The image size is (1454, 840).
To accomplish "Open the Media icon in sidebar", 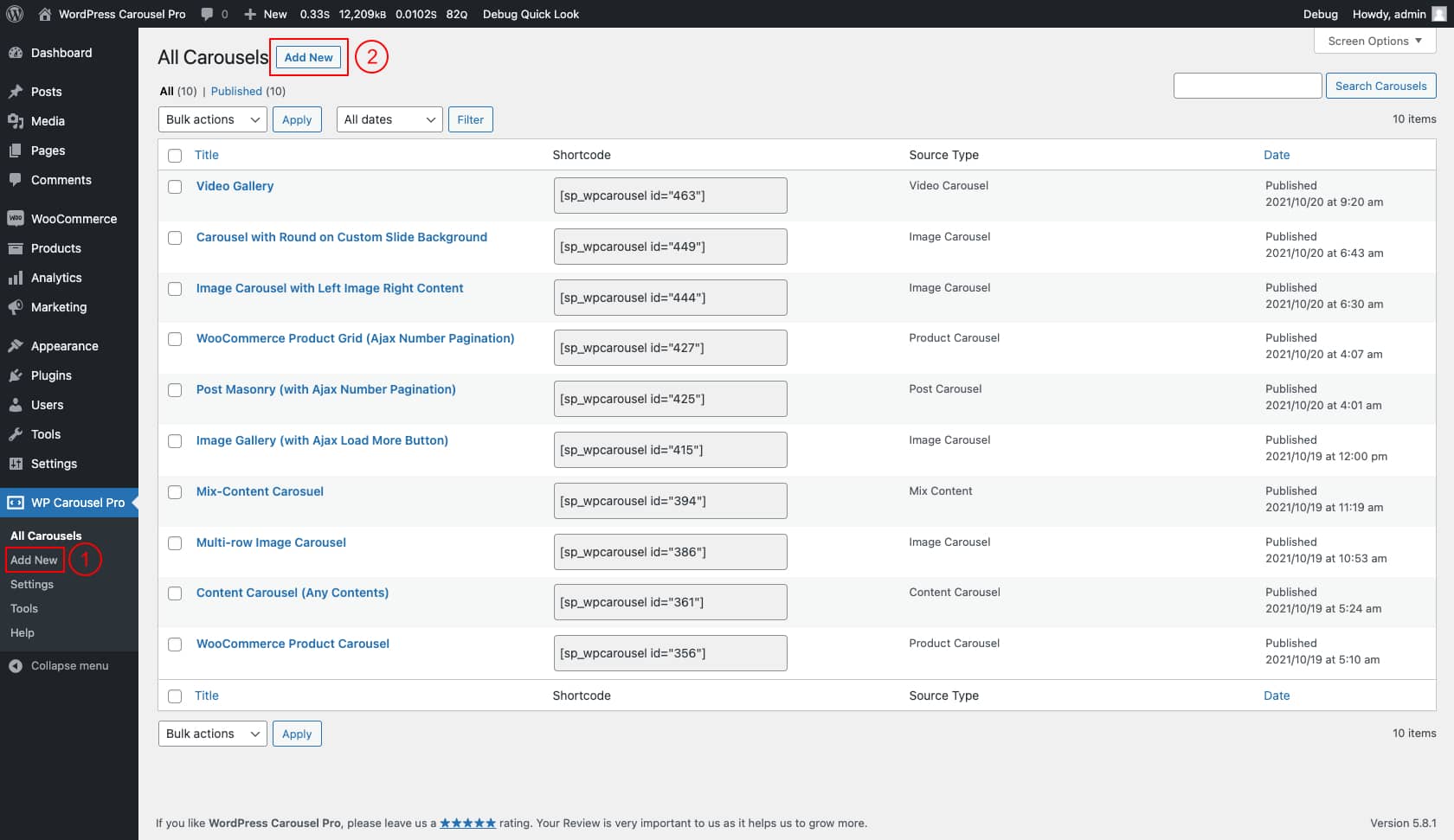I will pos(16,121).
